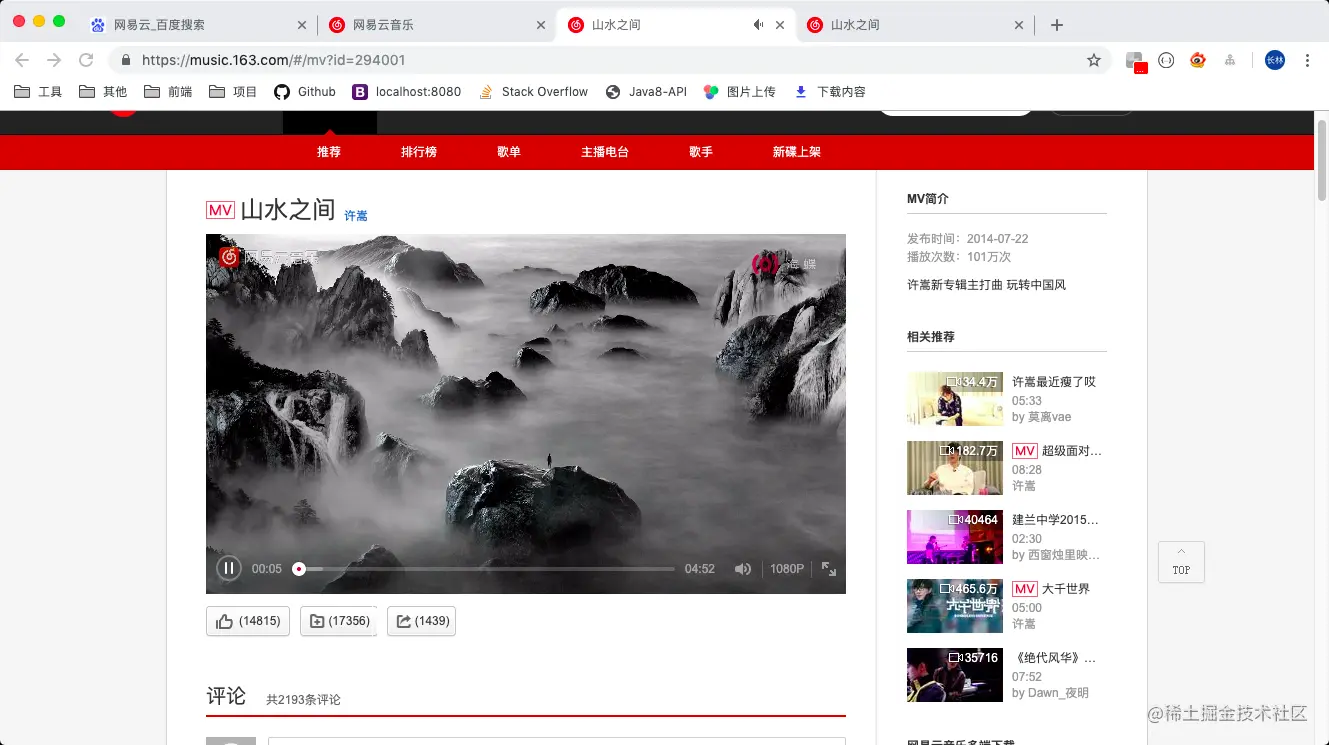Click 共2193条评论 comment count text
The height and width of the screenshot is (745, 1329).
coord(303,700)
